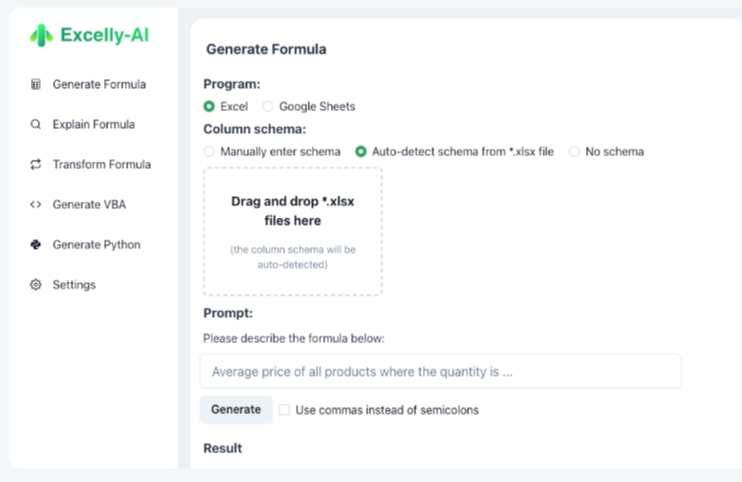Click the formula prompt input field
This screenshot has height=482, width=742.
(440, 371)
